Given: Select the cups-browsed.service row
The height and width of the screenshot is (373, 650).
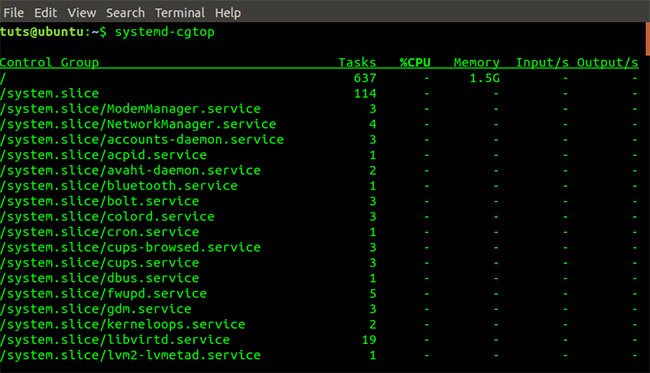Looking at the screenshot, I should (319, 247).
